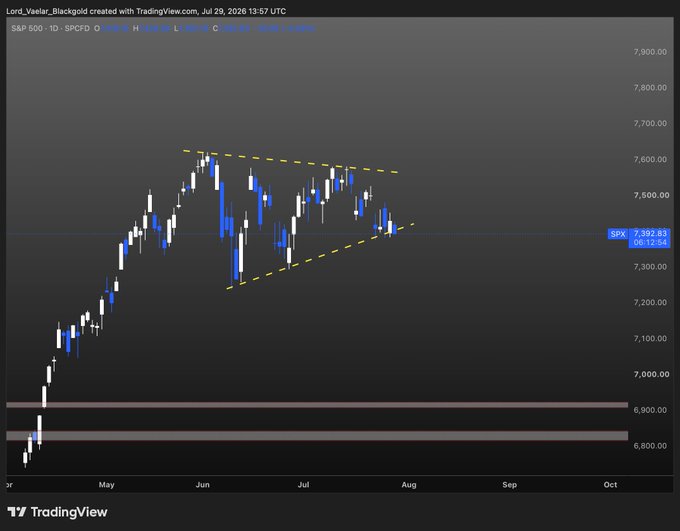The image size is (680, 531).
Task: Click the 7,392.83 current price label
Action: tap(650, 233)
